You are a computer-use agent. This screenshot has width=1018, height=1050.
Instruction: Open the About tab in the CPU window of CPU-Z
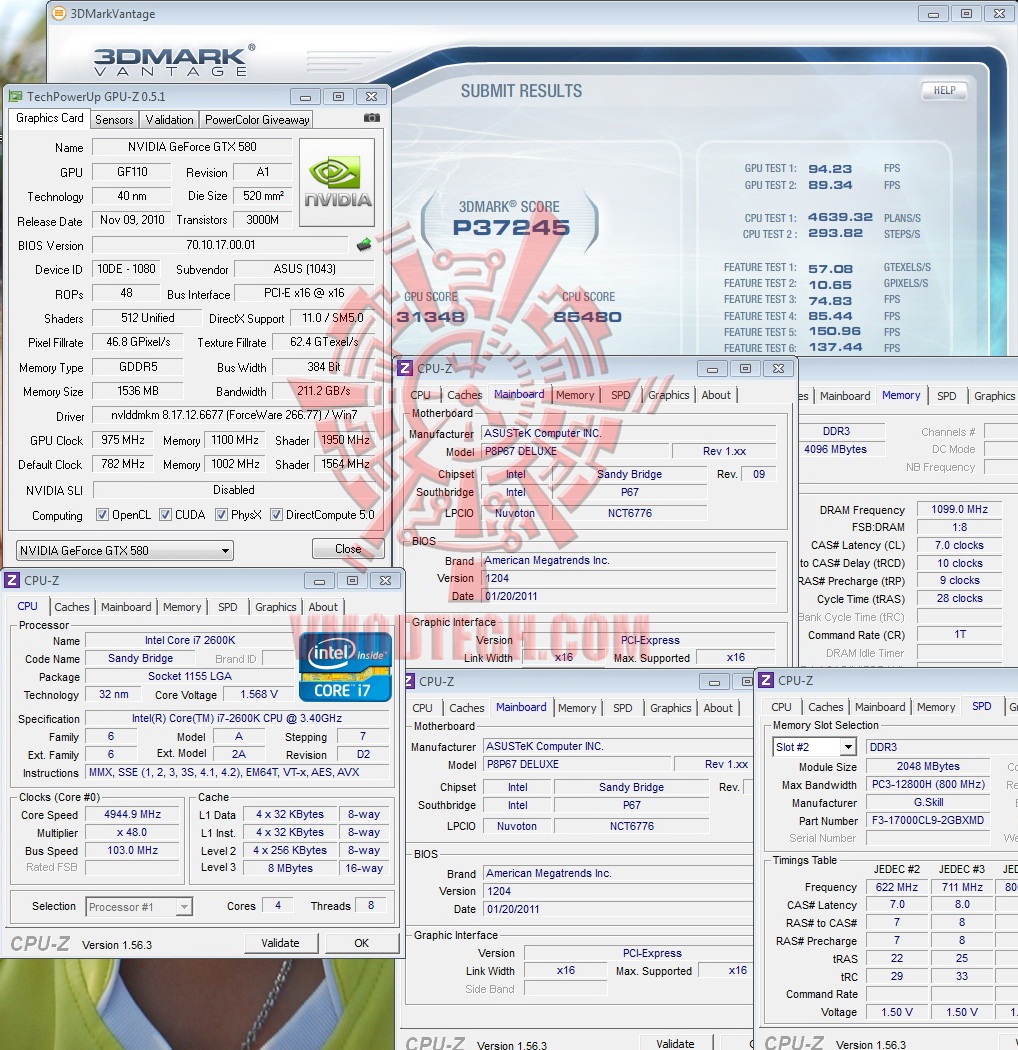[323, 607]
